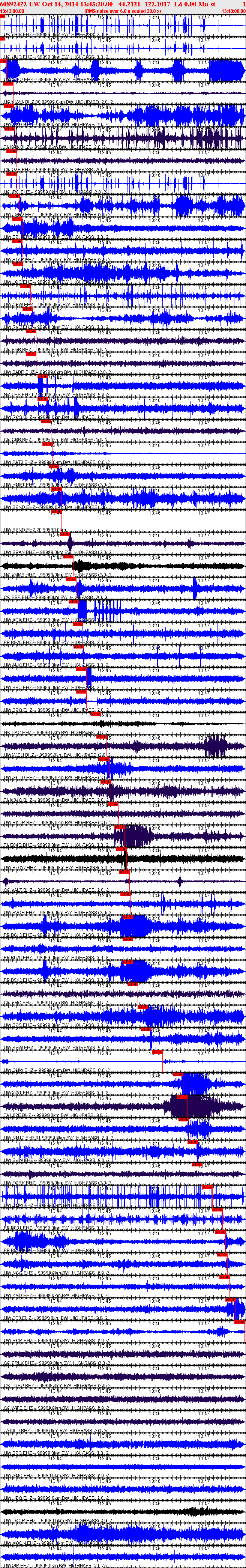Image resolution: width=246 pixels, height=1568 pixels.
Task: Select the UW RCS EHZ station label
Action: coord(57,418)
